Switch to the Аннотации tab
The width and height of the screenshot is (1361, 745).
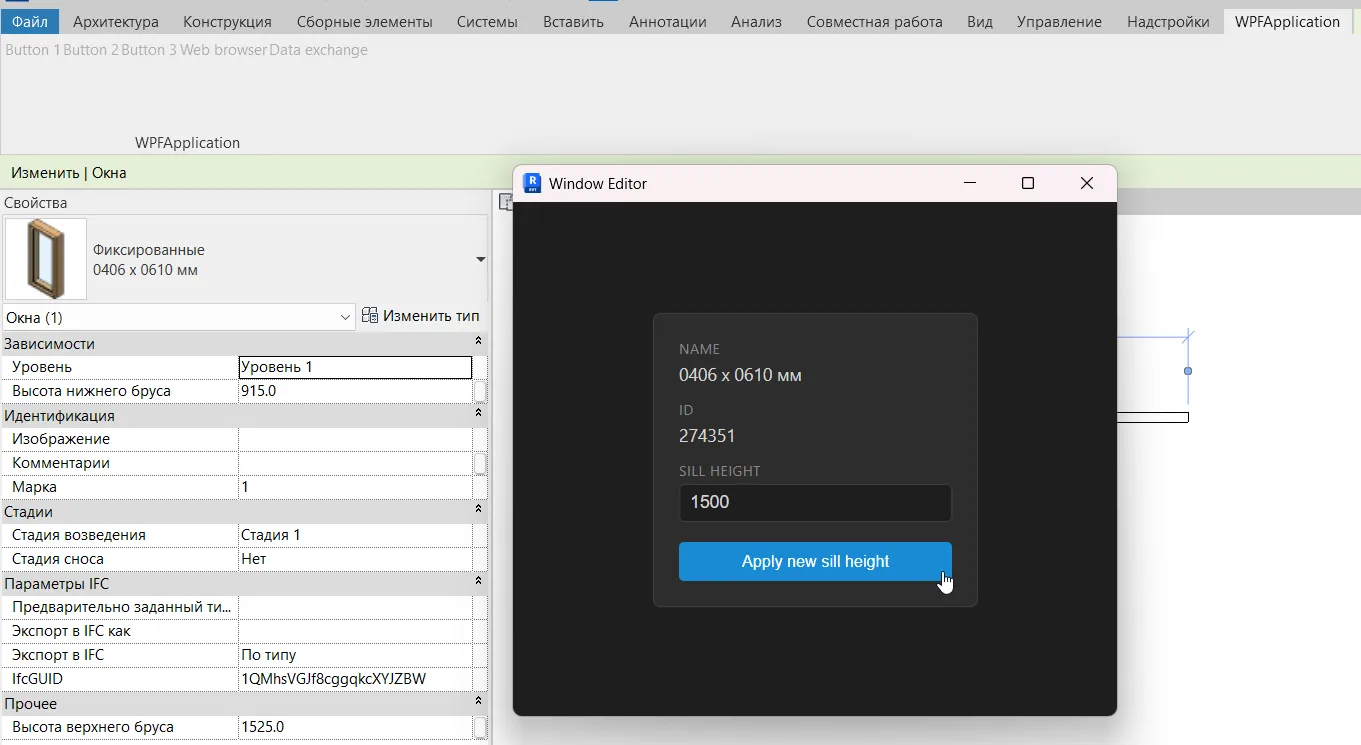[667, 21]
